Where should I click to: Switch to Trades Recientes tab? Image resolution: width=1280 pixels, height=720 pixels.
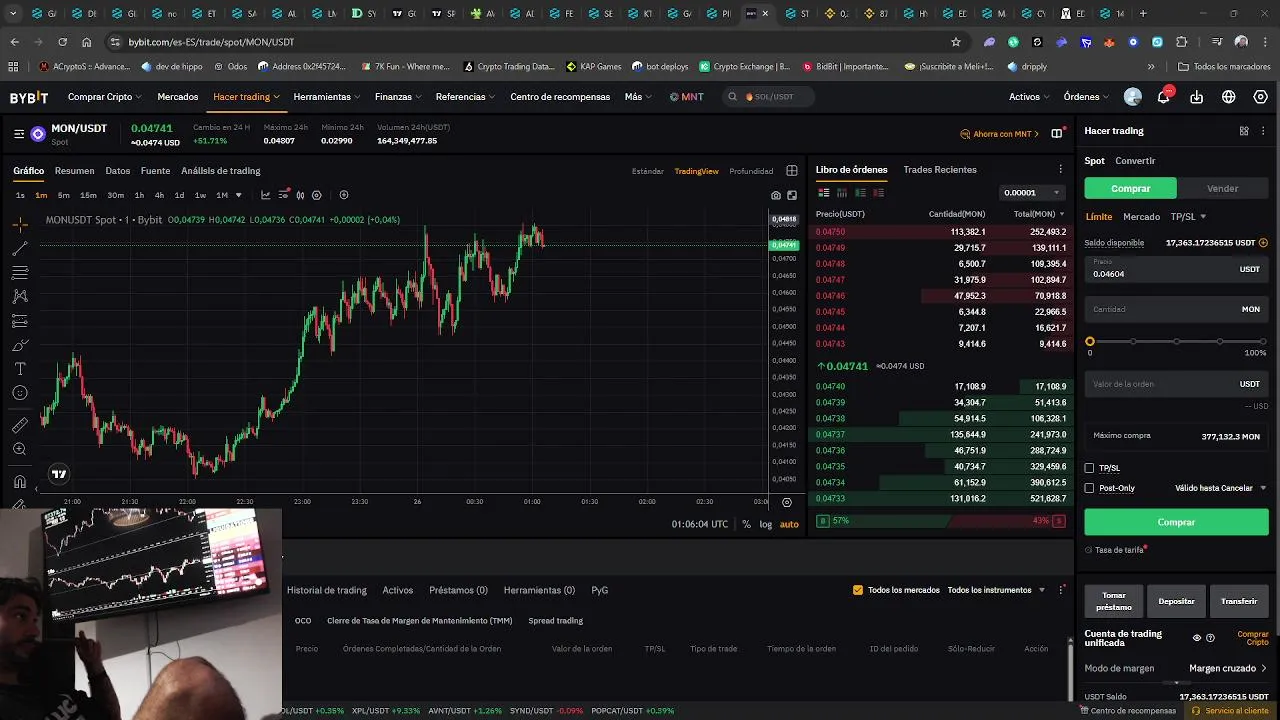pyautogui.click(x=940, y=170)
